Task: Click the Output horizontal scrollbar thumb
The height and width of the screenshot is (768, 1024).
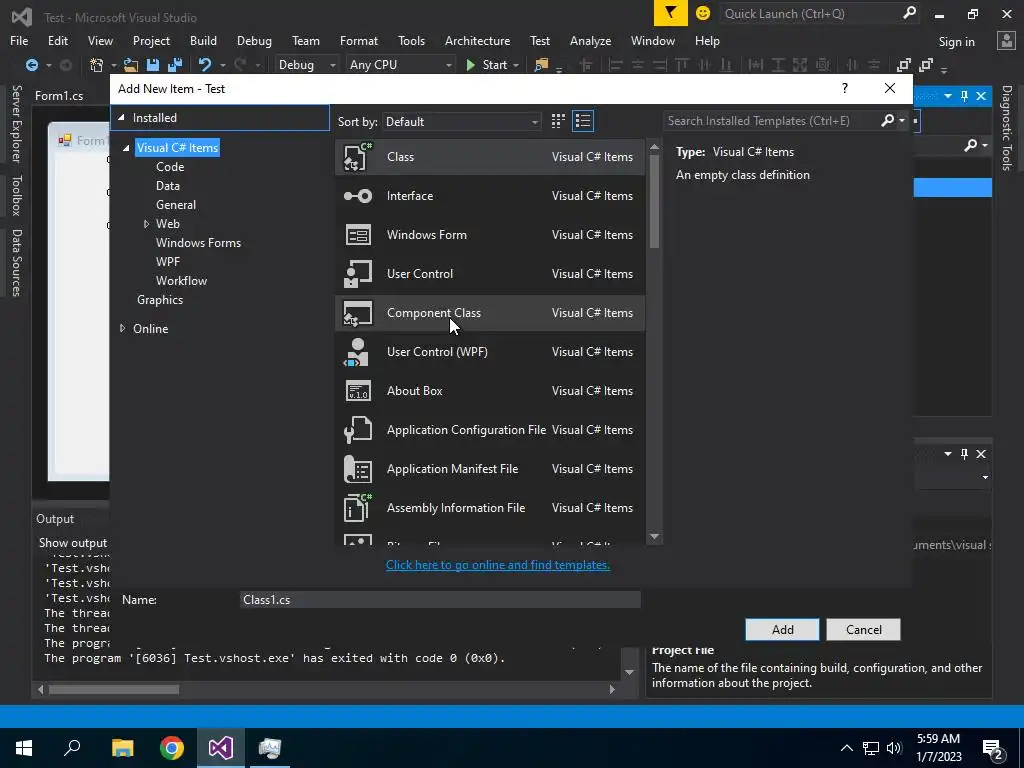Action: click(x=114, y=690)
